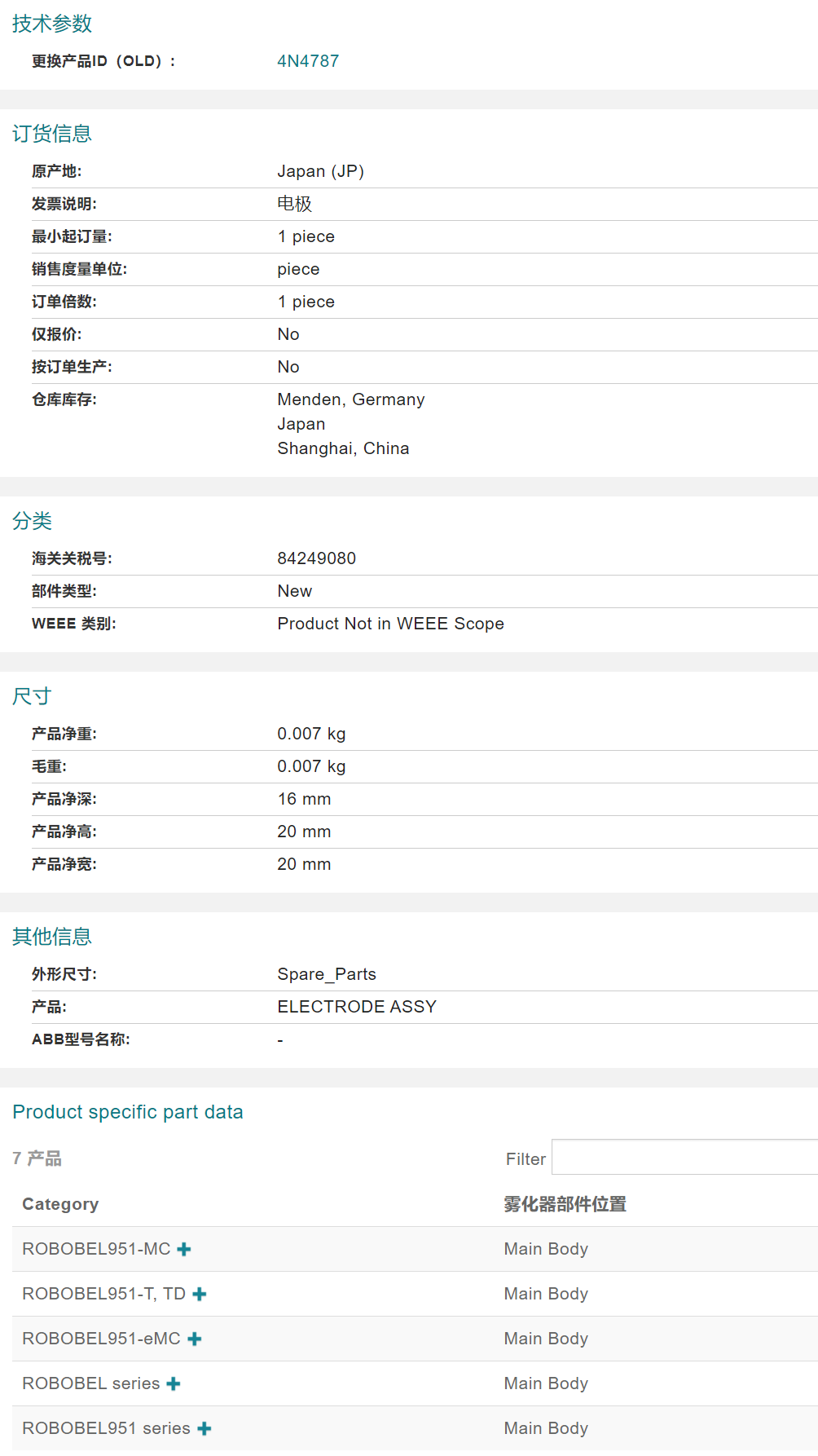The image size is (818, 1456).
Task: Expand ROBOBEL951-MC with its plus icon
Action: pos(184,1249)
